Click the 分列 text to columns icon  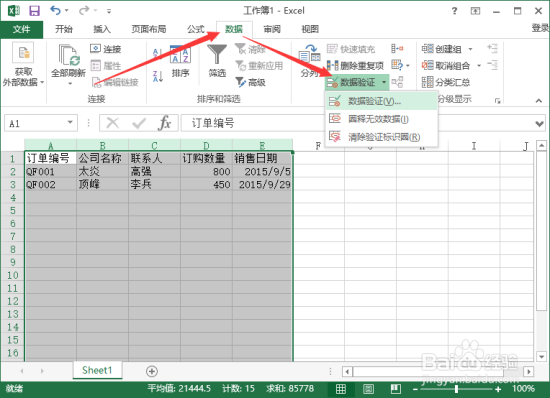tap(309, 54)
